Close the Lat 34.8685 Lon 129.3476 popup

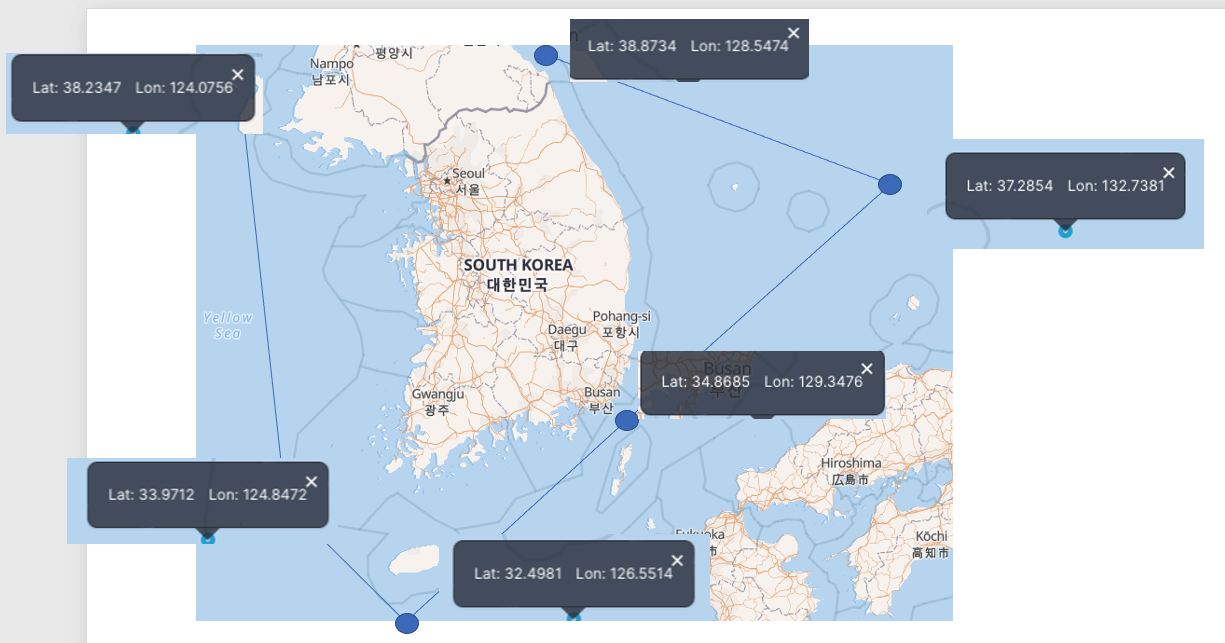click(x=867, y=369)
